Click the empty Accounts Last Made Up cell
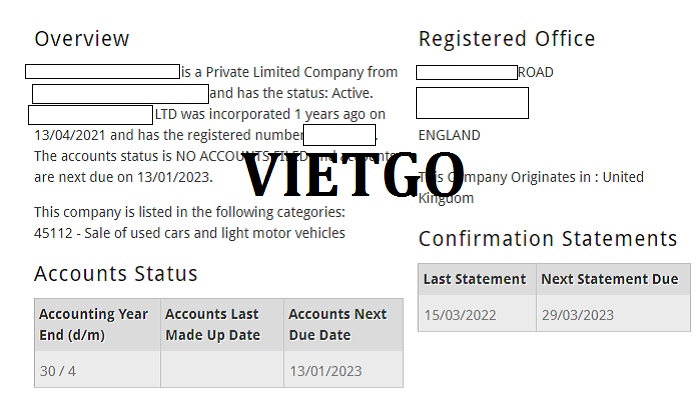This screenshot has height=417, width=700. [x=222, y=371]
